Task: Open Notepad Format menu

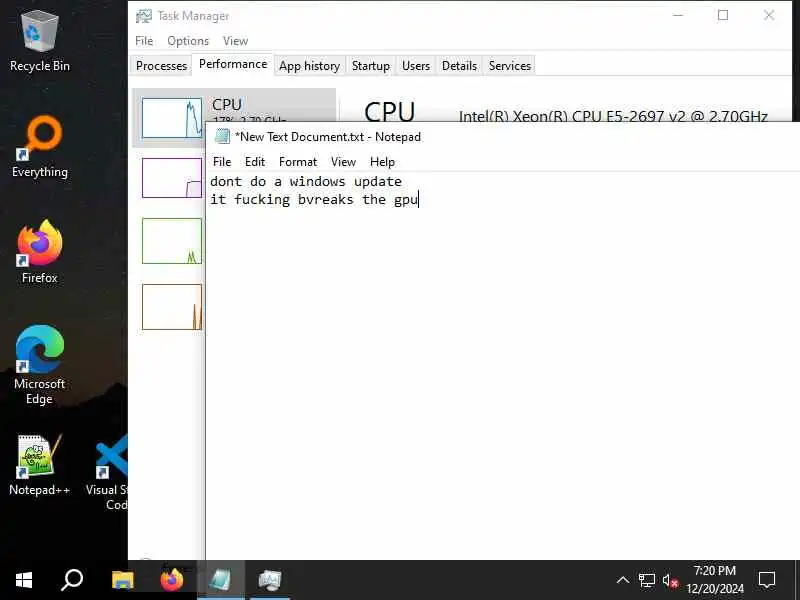Action: pyautogui.click(x=298, y=162)
